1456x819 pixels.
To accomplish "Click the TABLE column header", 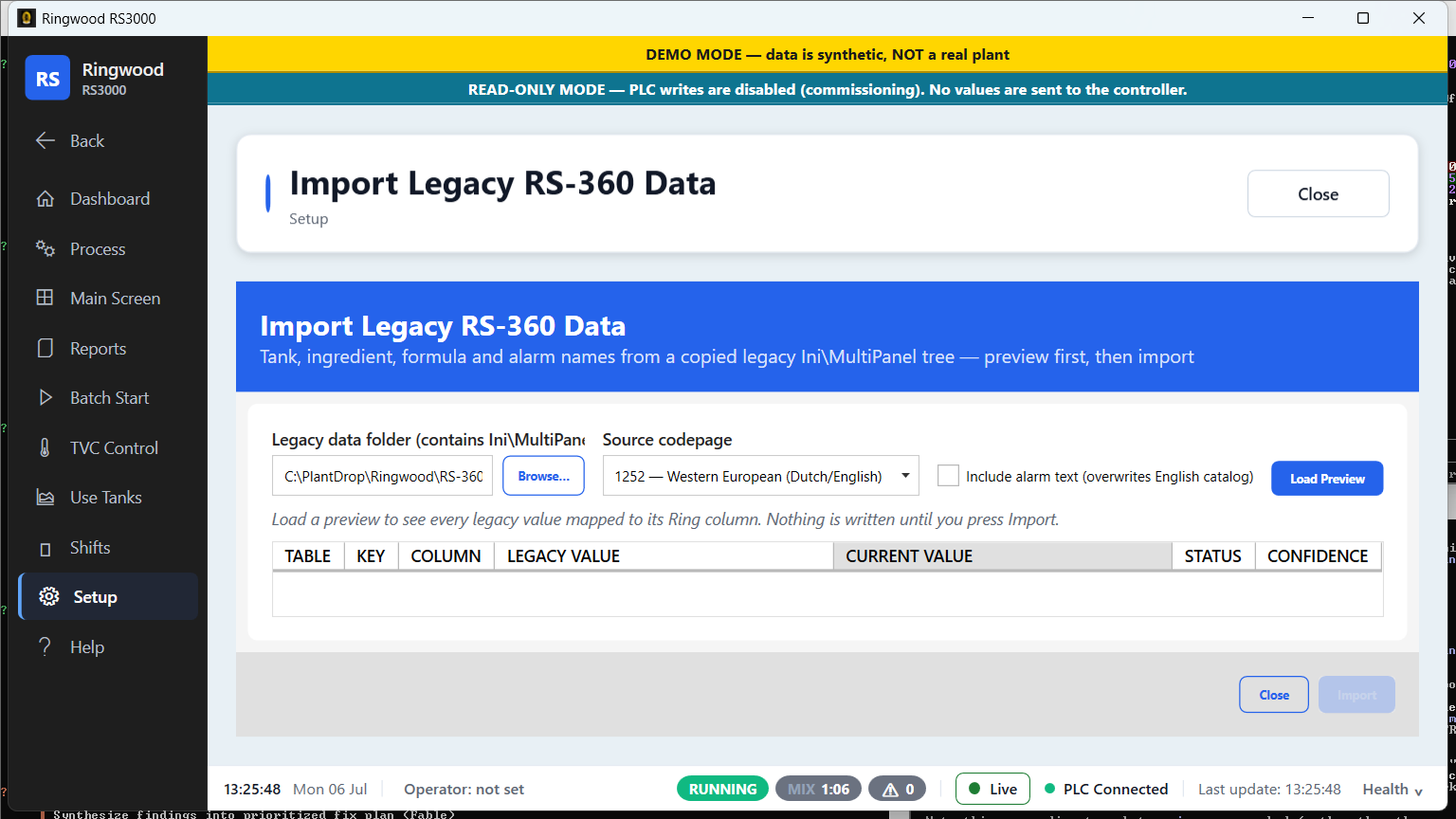I will tap(308, 556).
